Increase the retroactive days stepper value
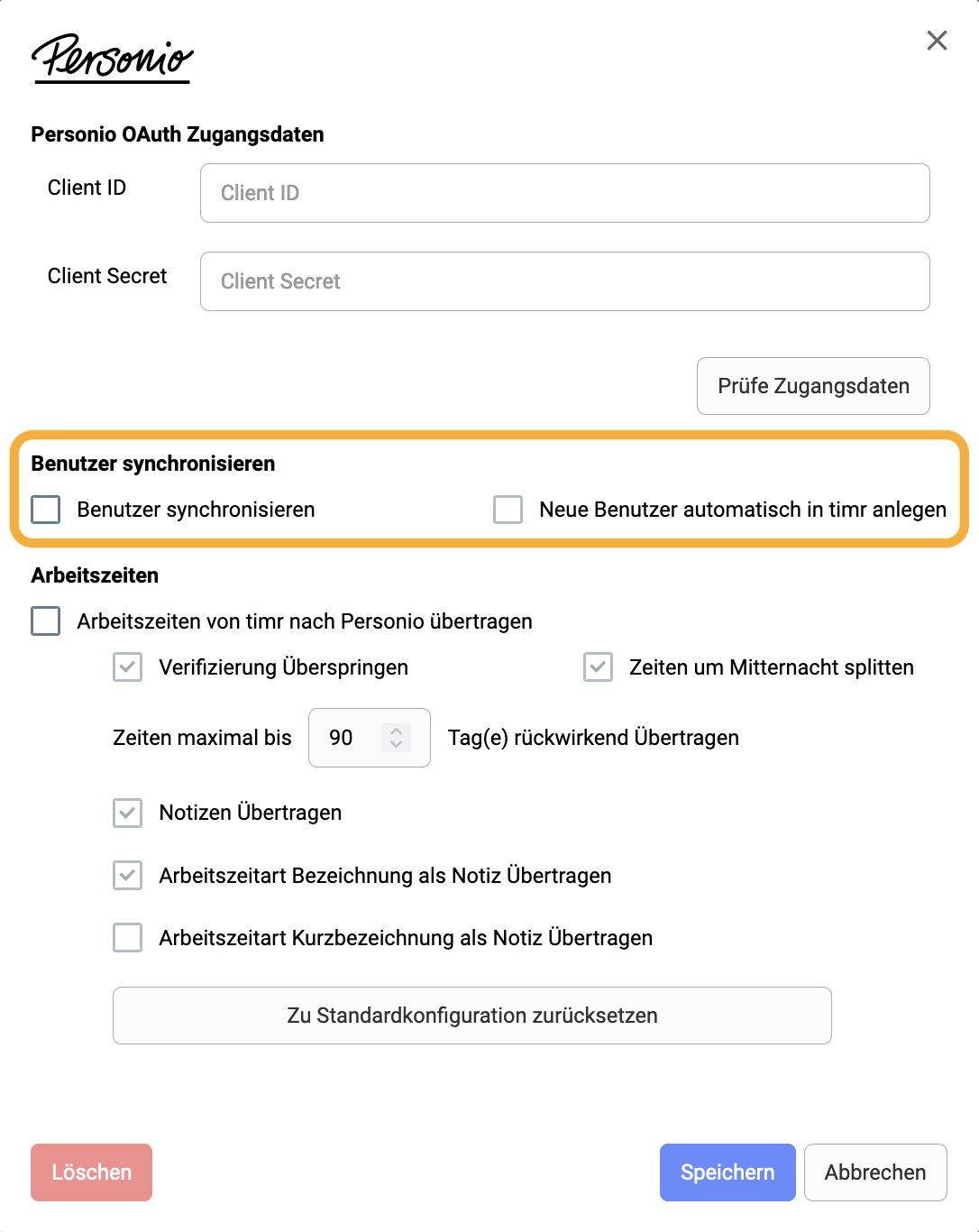The image size is (979, 1232). [x=396, y=731]
